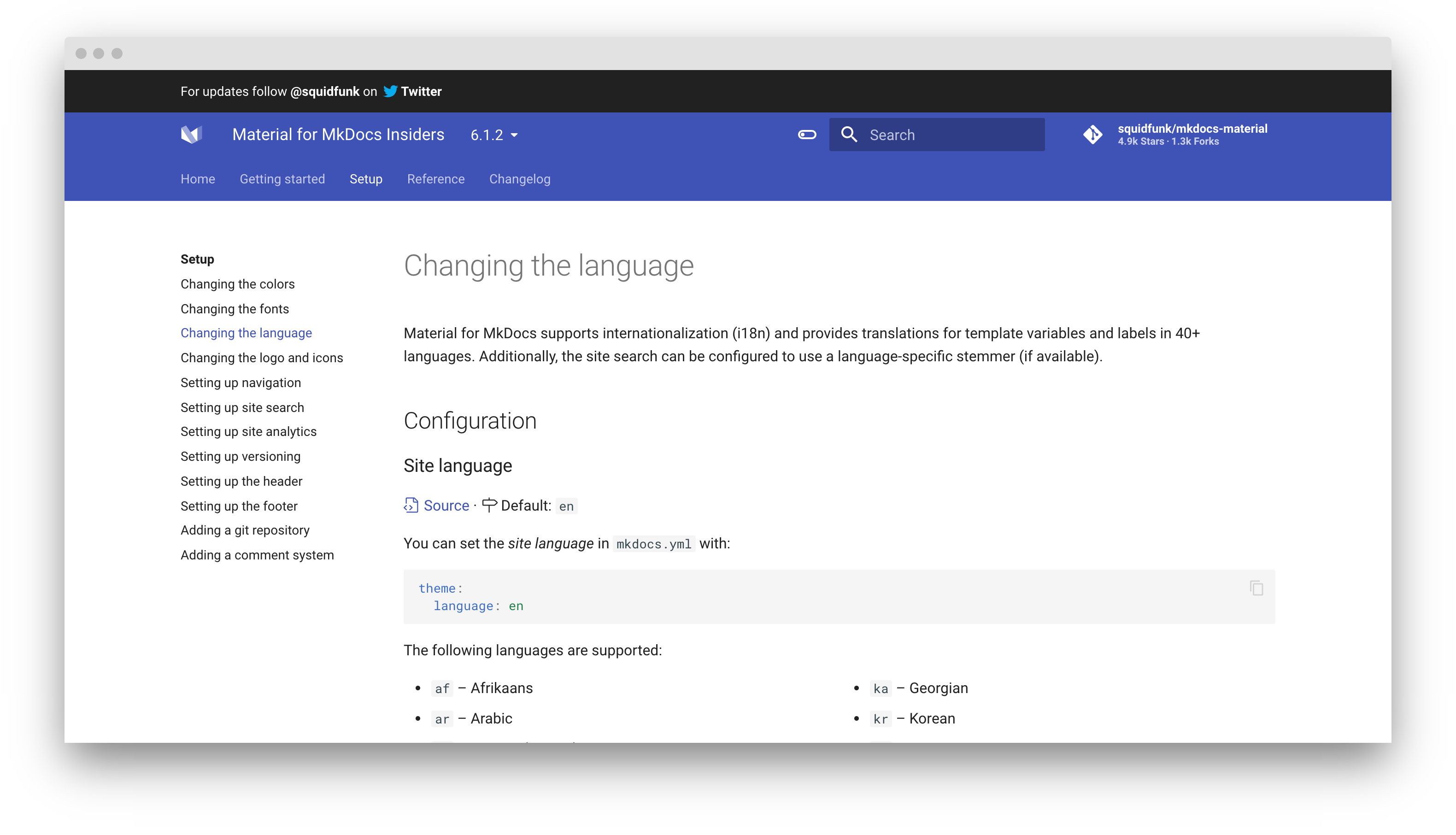The image size is (1456, 835).
Task: Open the Source link
Action: coord(446,505)
